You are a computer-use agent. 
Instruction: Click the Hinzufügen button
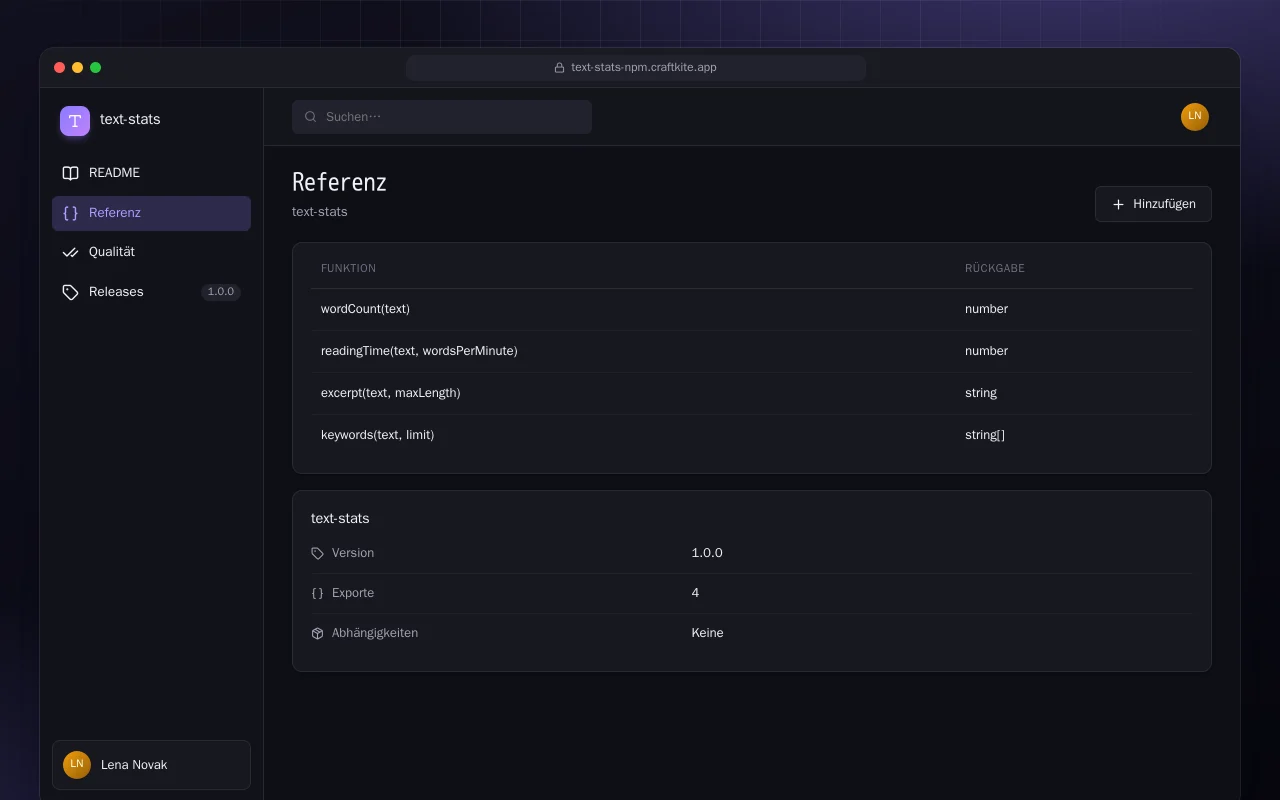point(1153,204)
